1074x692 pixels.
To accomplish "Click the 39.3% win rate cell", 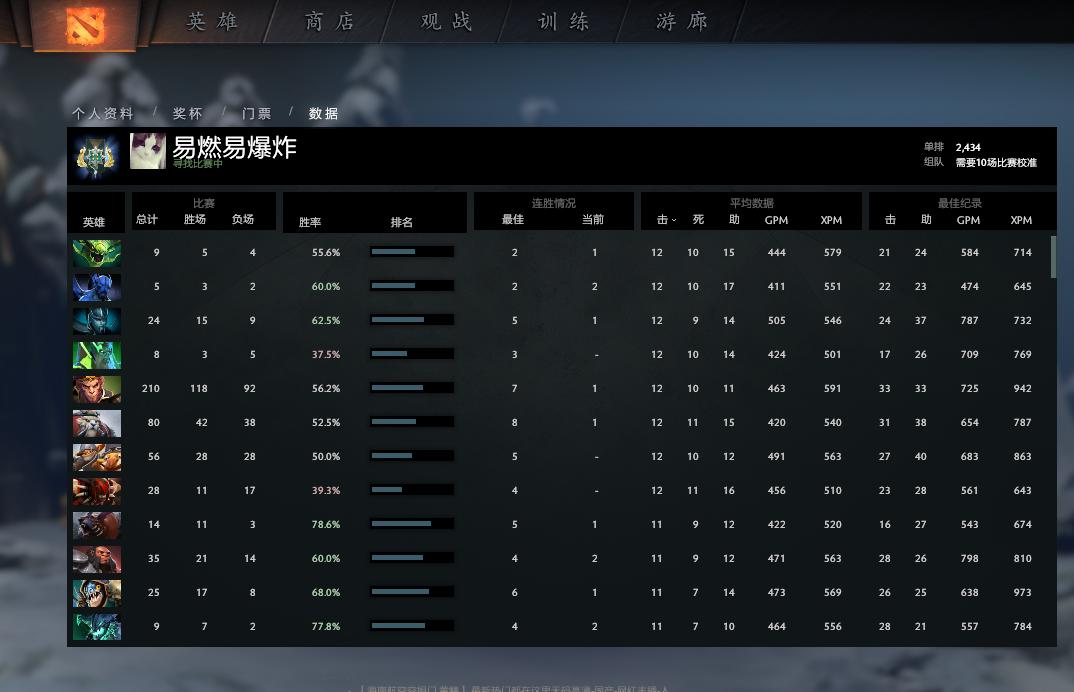I will [326, 491].
